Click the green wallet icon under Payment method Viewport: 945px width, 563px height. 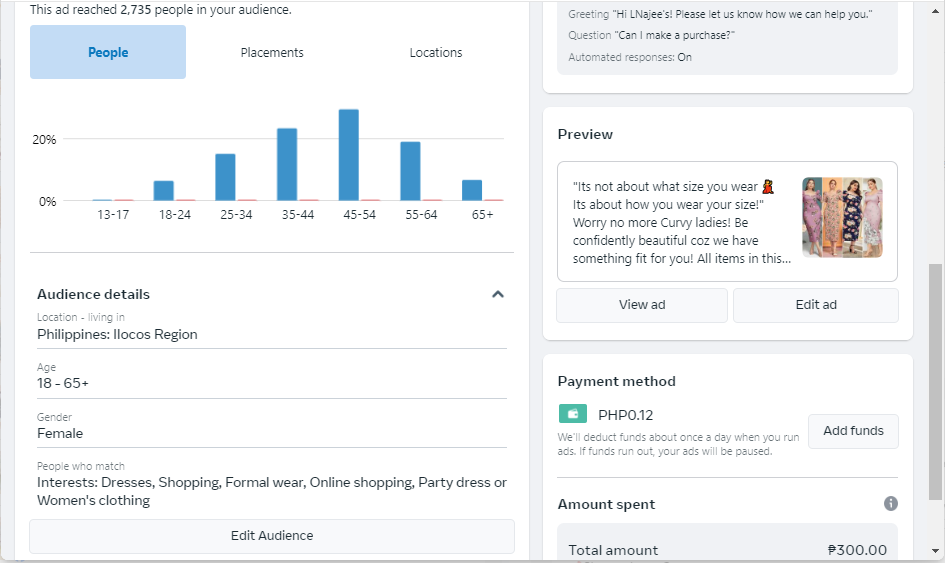pyautogui.click(x=573, y=414)
